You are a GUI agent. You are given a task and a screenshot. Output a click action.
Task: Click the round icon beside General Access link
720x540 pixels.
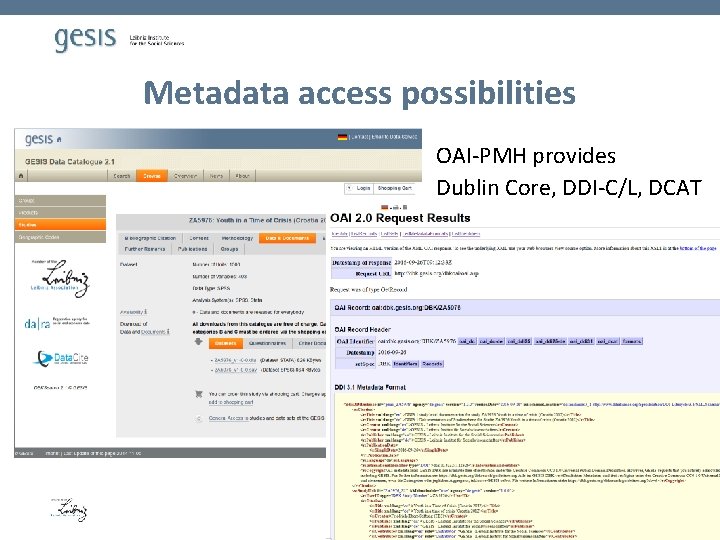[x=199, y=418]
